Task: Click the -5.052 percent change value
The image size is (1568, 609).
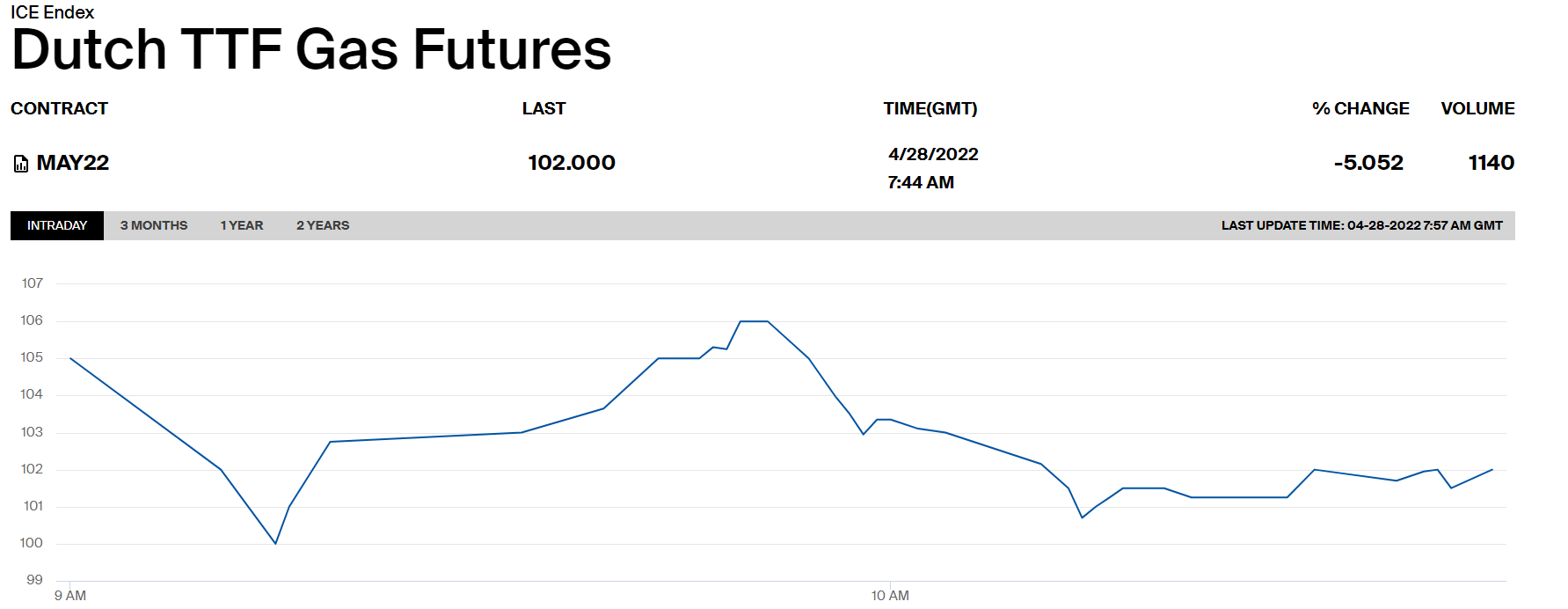Action: (1368, 163)
